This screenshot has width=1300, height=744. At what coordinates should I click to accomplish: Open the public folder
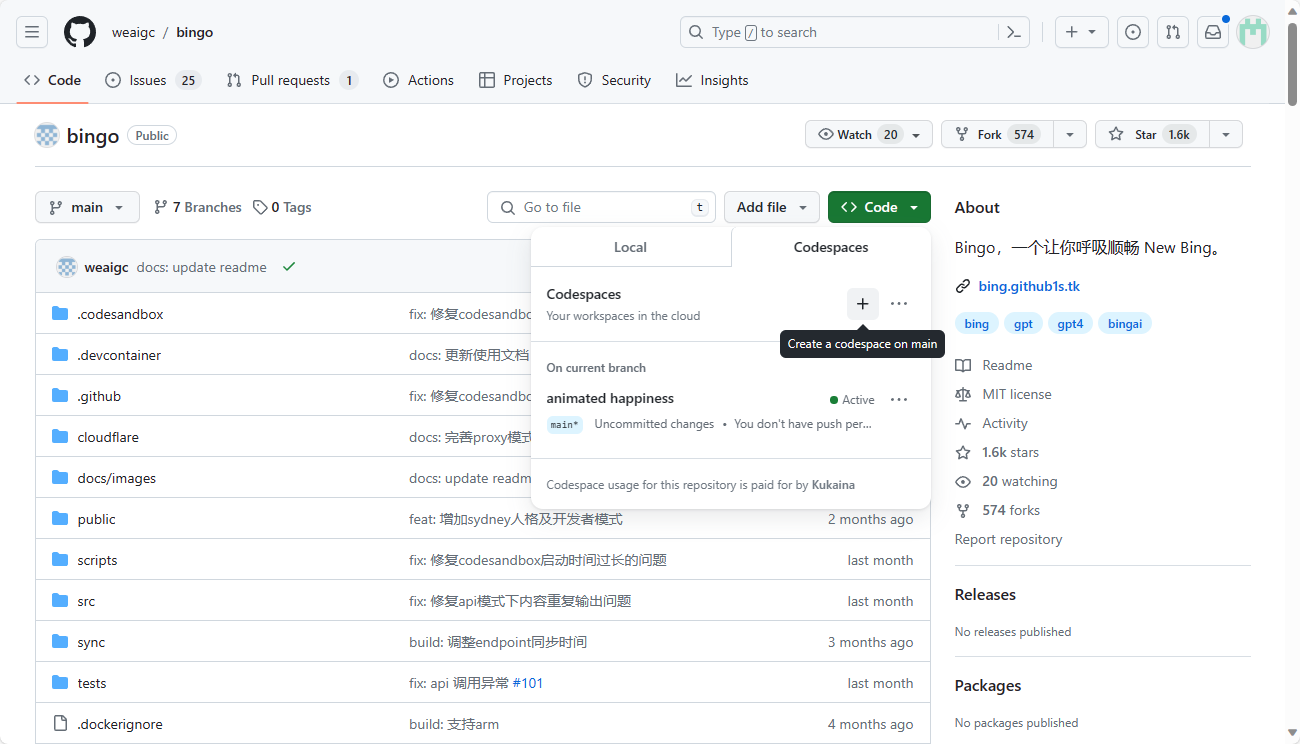tap(96, 519)
